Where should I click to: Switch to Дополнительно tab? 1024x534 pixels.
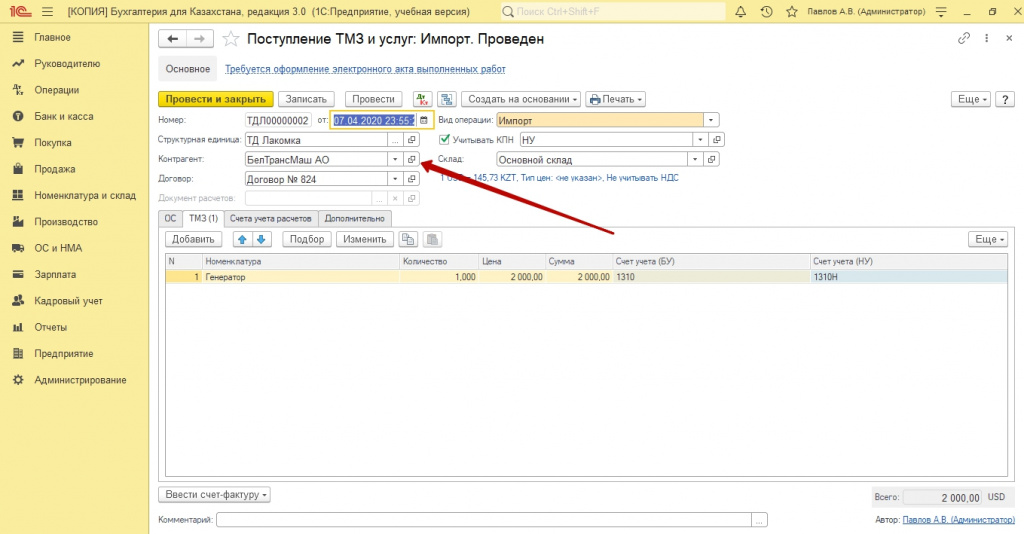tap(355, 219)
